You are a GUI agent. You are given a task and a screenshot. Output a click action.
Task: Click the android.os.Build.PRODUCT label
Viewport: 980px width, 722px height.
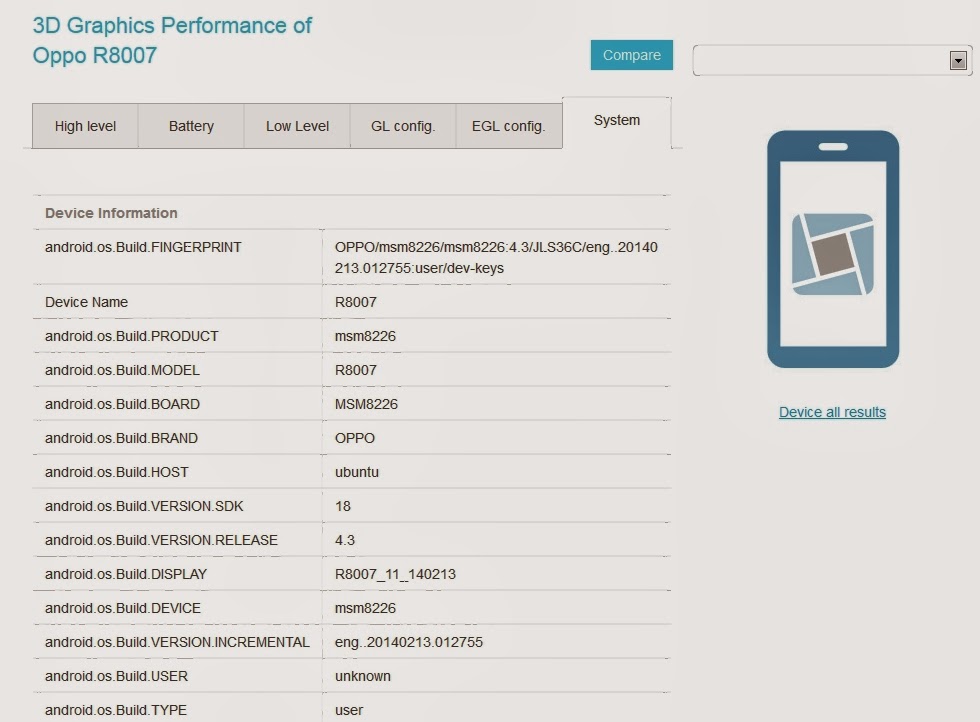(x=132, y=336)
